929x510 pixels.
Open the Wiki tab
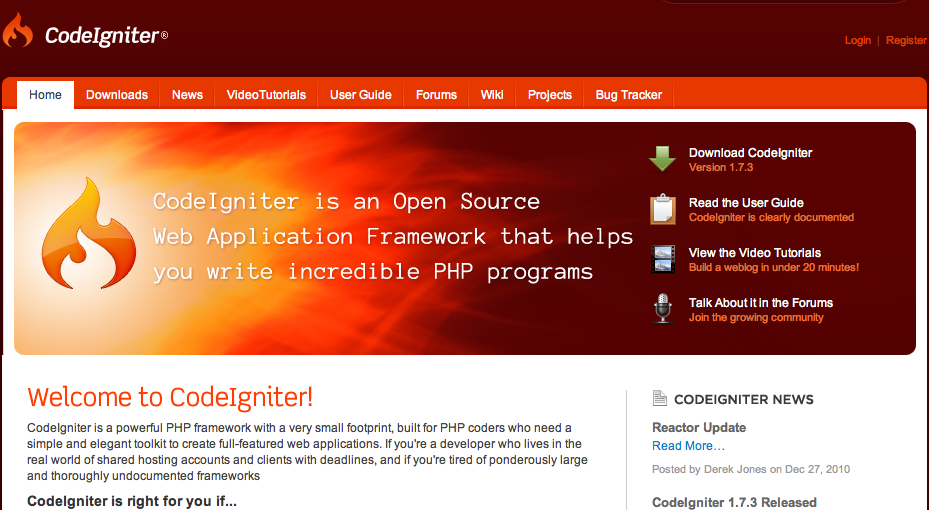492,95
